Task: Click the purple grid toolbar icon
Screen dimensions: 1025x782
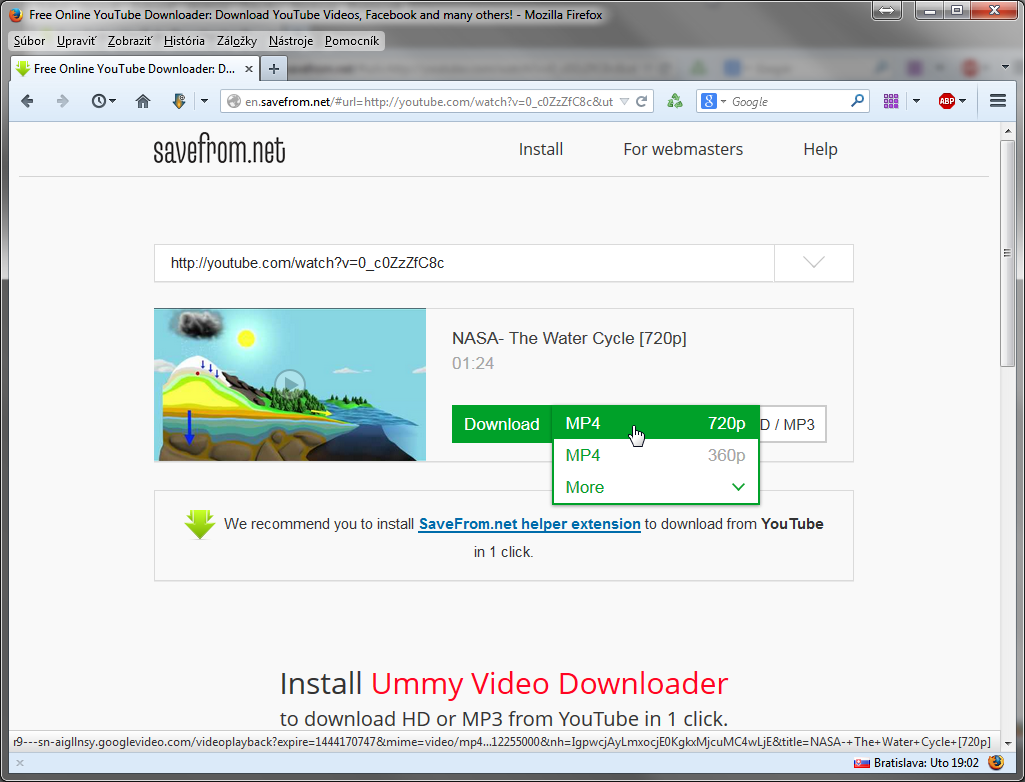Action: point(891,101)
